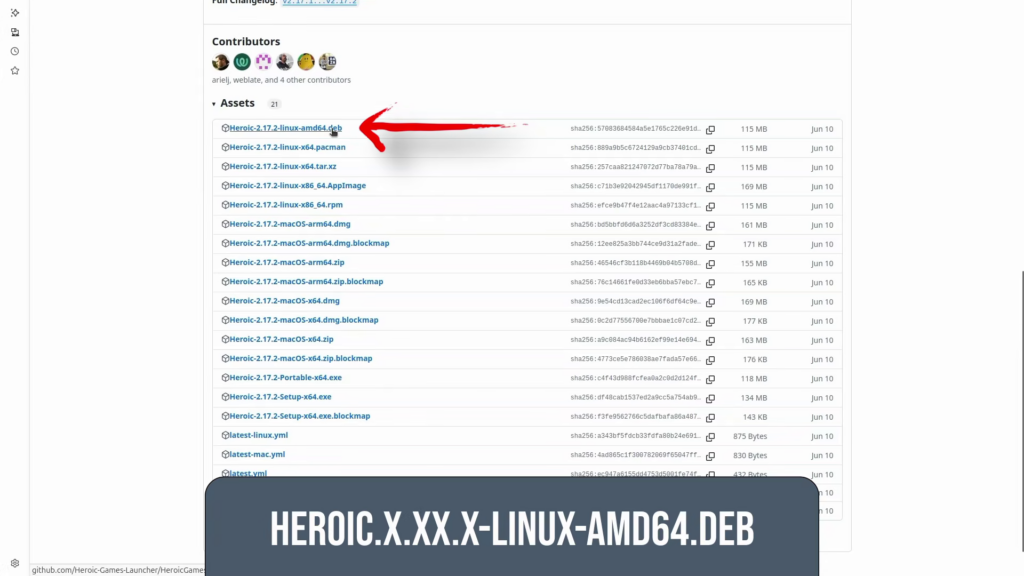Image resolution: width=1024 pixels, height=576 pixels.
Task: Copy sha256 hash of the linux-amd64.deb file
Action: click(710, 130)
